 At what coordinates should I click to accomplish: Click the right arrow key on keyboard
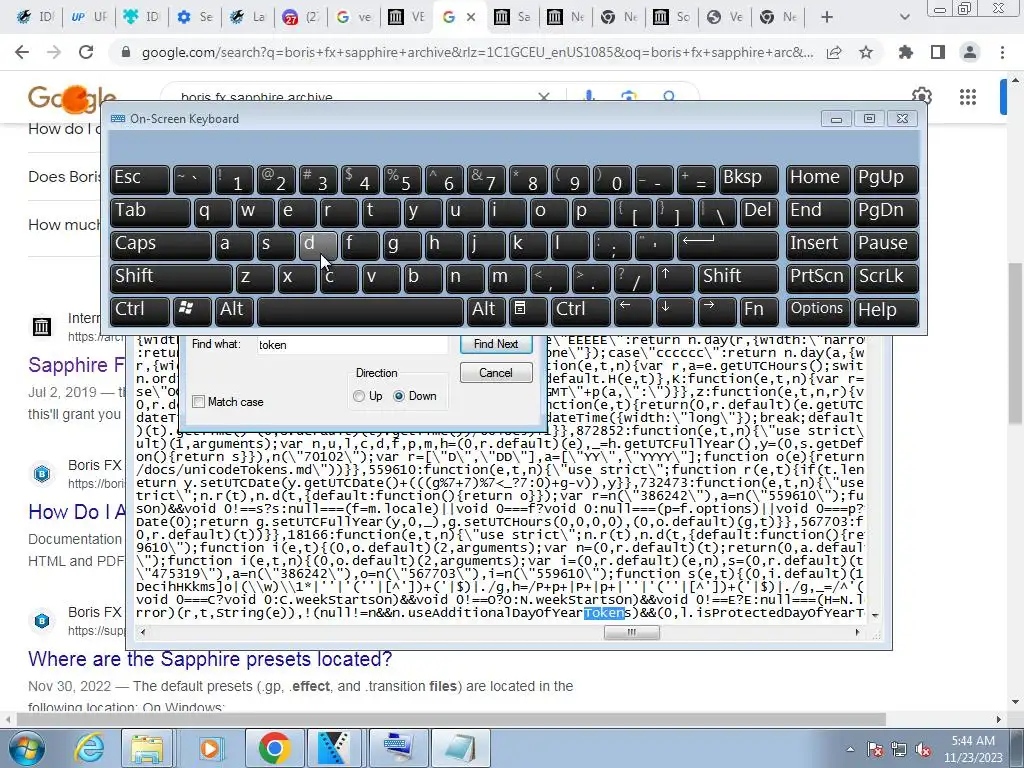(716, 310)
